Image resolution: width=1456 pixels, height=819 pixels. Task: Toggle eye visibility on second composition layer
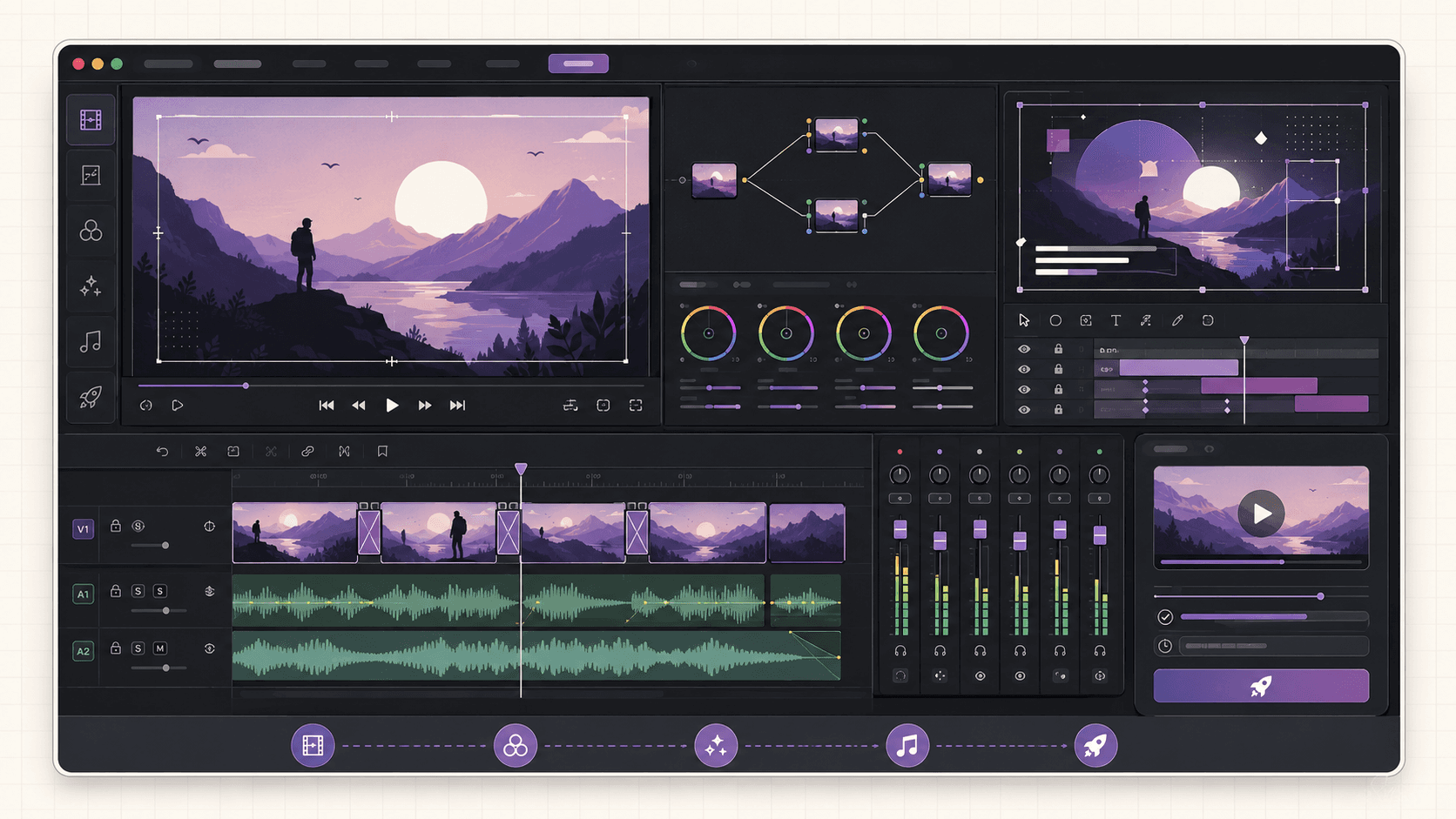coord(1024,369)
